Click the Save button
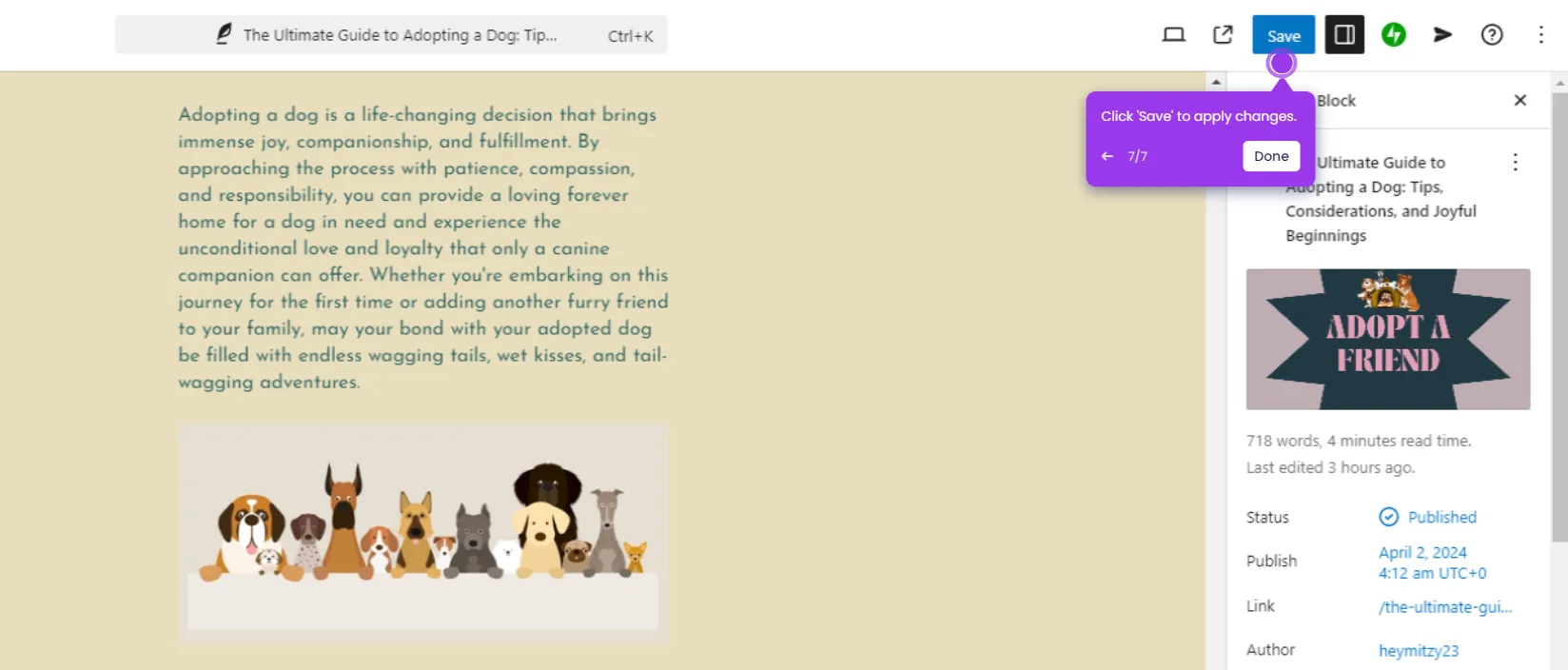 coord(1283,35)
